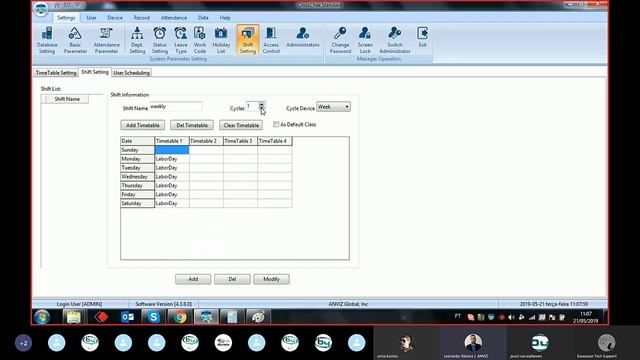Switch to User Scheduling tab
This screenshot has height=360, width=640.
[x=131, y=73]
